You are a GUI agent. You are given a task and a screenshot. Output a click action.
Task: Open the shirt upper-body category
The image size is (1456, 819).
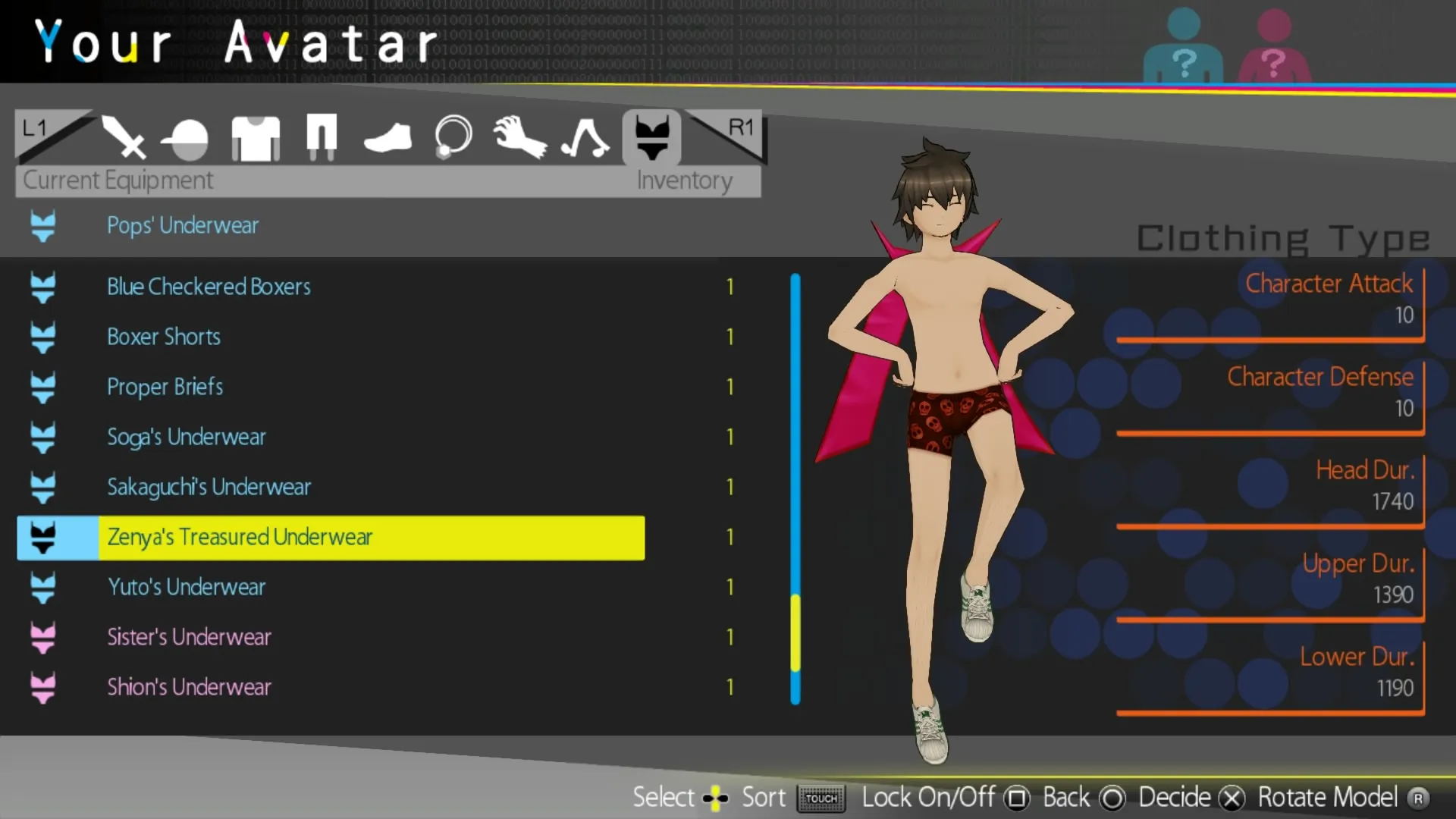256,138
